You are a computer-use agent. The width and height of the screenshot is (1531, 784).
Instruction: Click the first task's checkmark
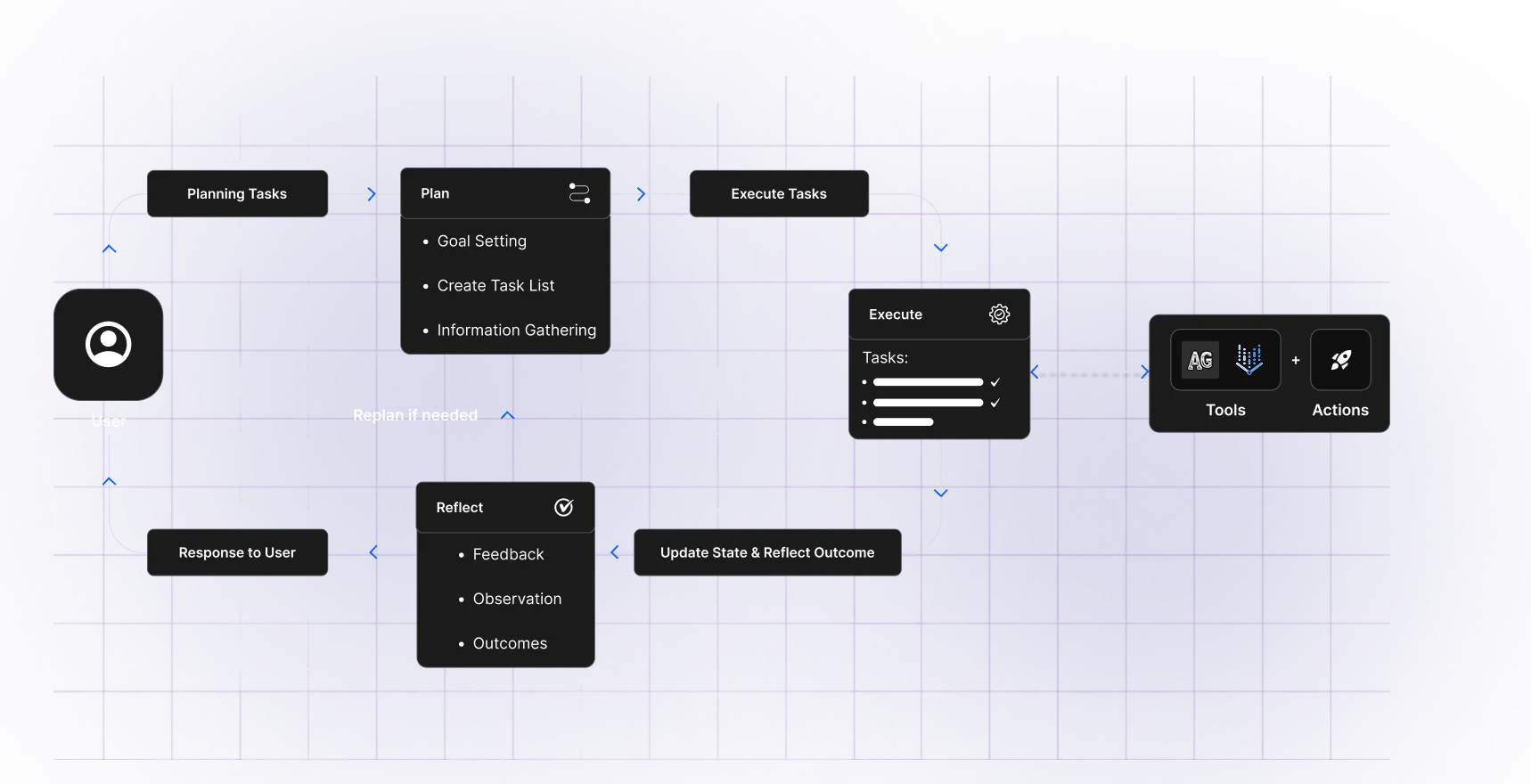(995, 382)
